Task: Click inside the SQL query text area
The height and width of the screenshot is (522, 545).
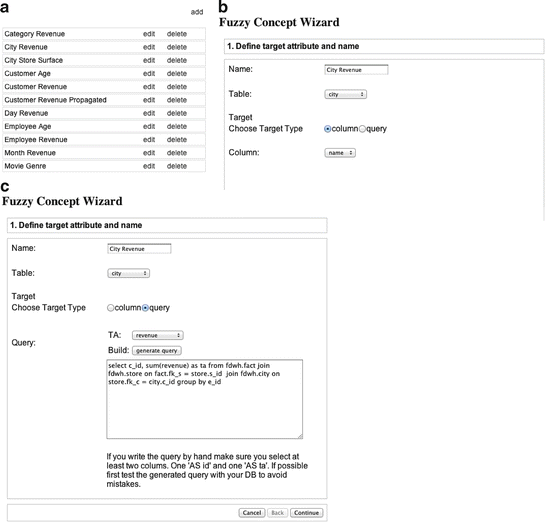Action: coord(205,399)
